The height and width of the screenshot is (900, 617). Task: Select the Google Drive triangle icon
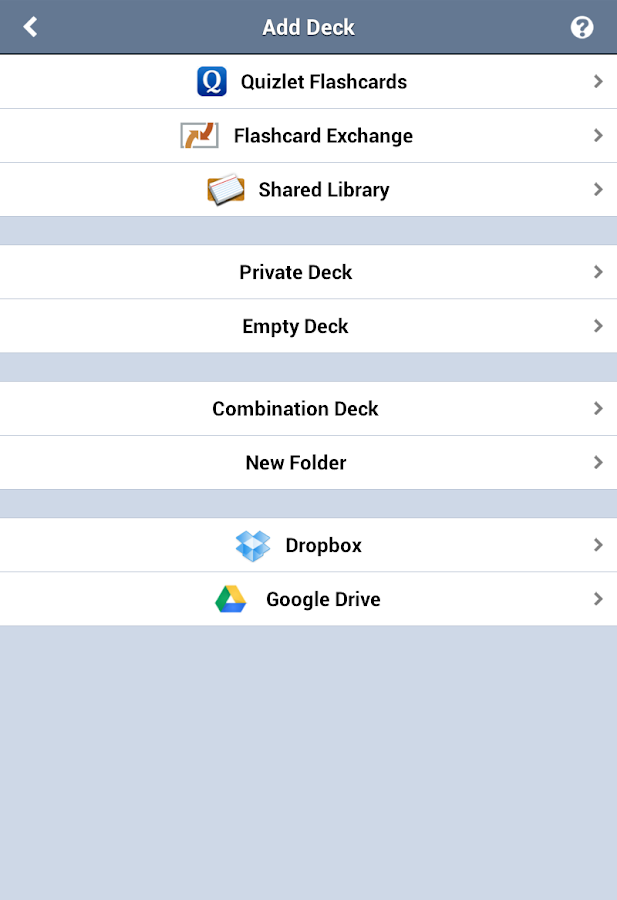[231, 599]
